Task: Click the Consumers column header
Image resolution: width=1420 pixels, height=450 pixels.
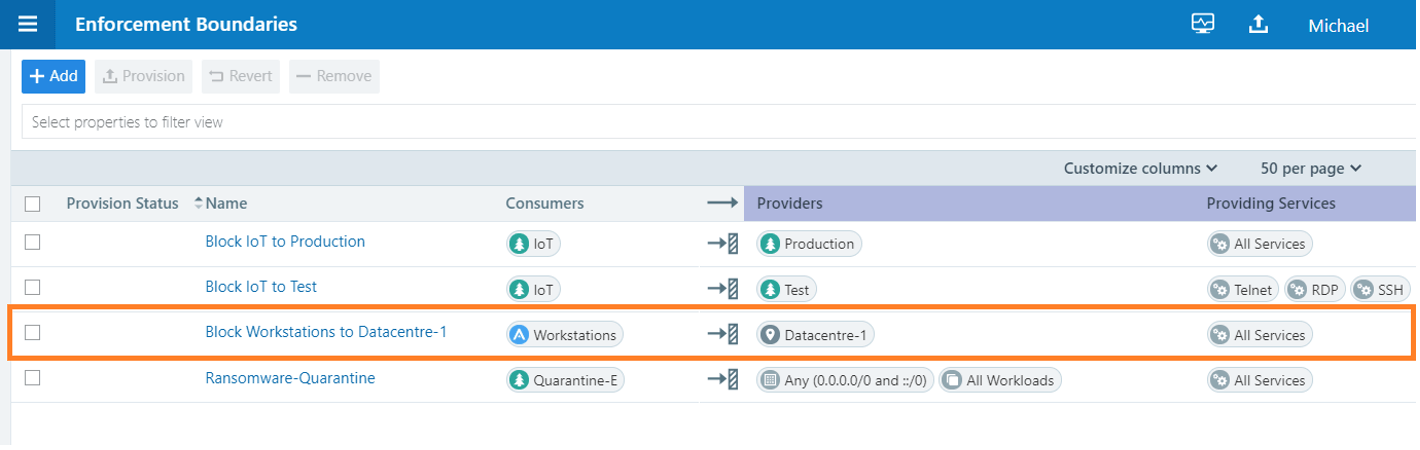Action: pyautogui.click(x=545, y=203)
